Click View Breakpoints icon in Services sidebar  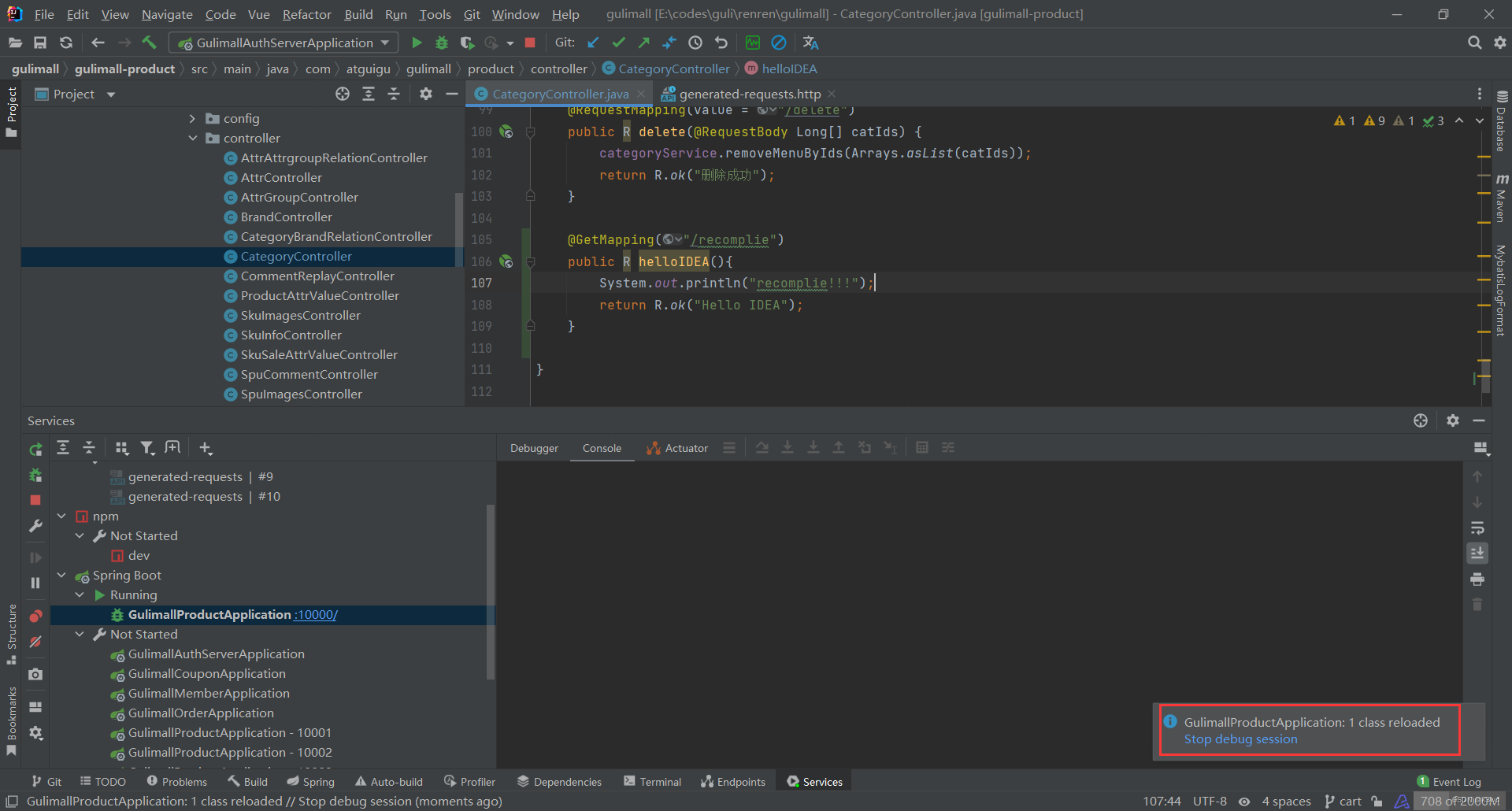click(35, 616)
